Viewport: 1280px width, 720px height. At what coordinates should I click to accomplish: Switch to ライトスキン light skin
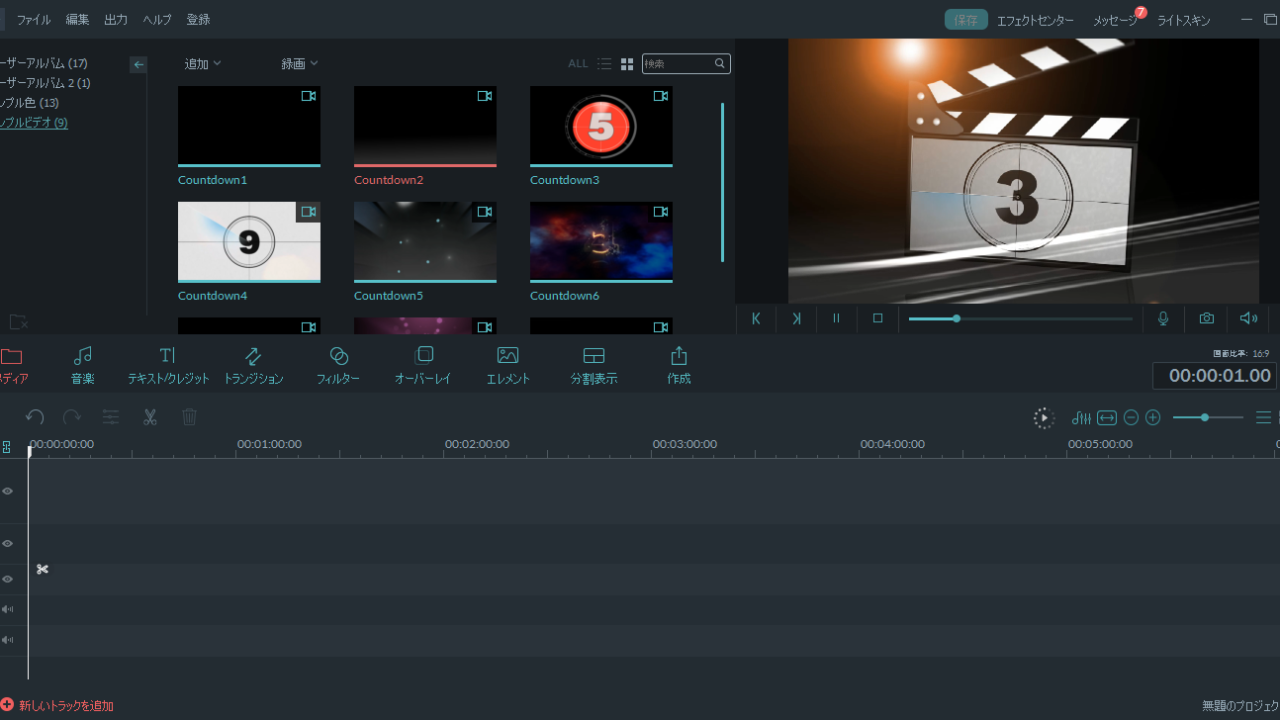click(1184, 21)
